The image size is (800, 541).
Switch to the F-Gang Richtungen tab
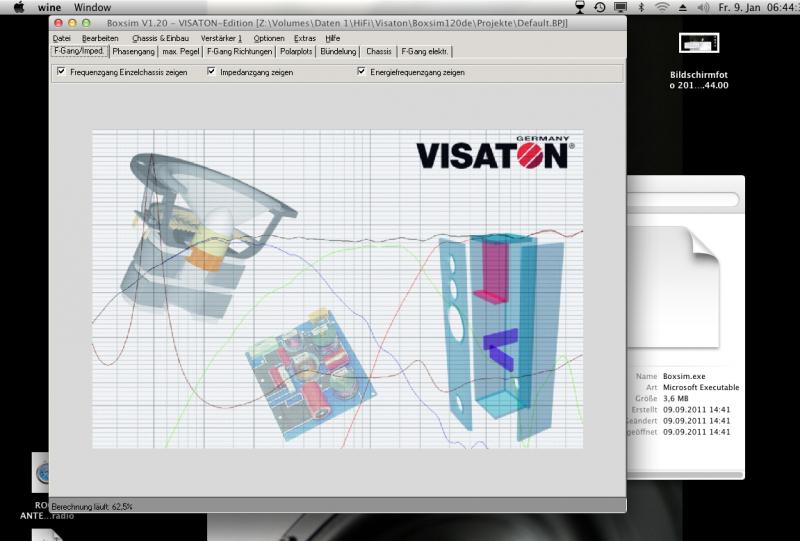click(239, 52)
